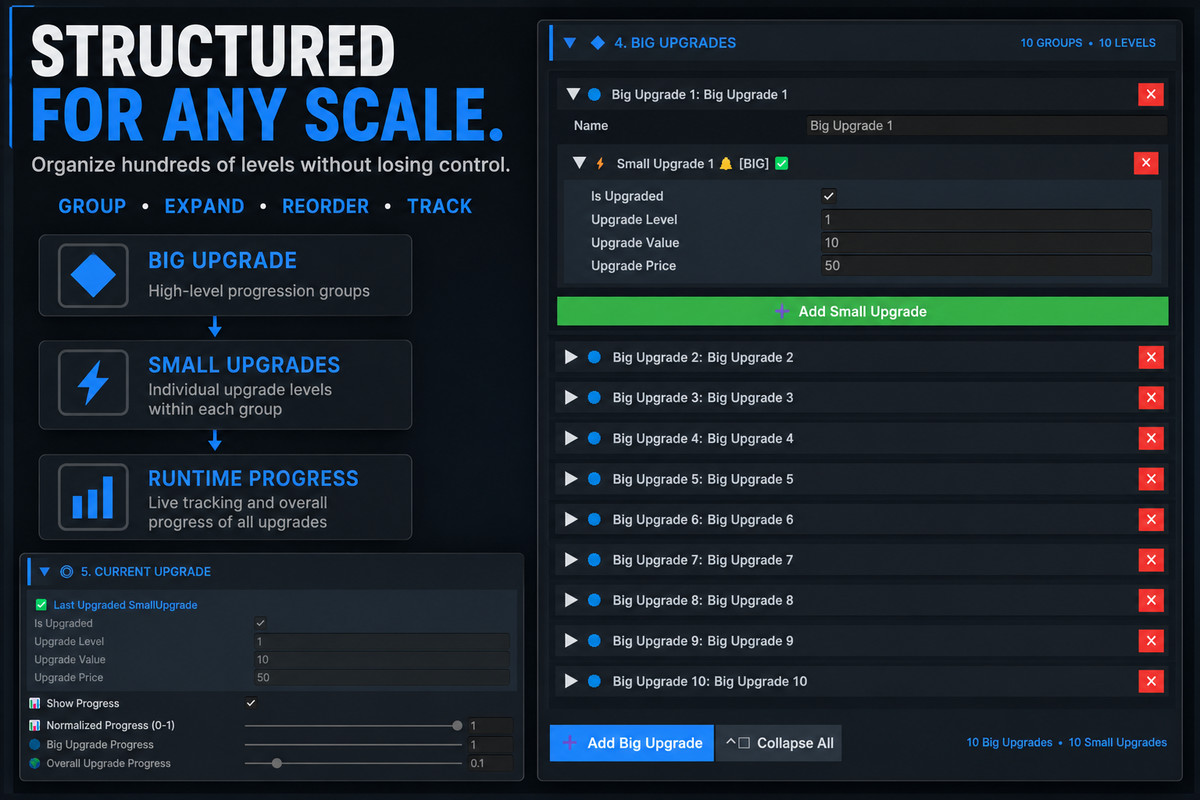Delete Big Upgrade 9 with red X
Screen dimensions: 1200x800
pyautogui.click(x=1151, y=641)
